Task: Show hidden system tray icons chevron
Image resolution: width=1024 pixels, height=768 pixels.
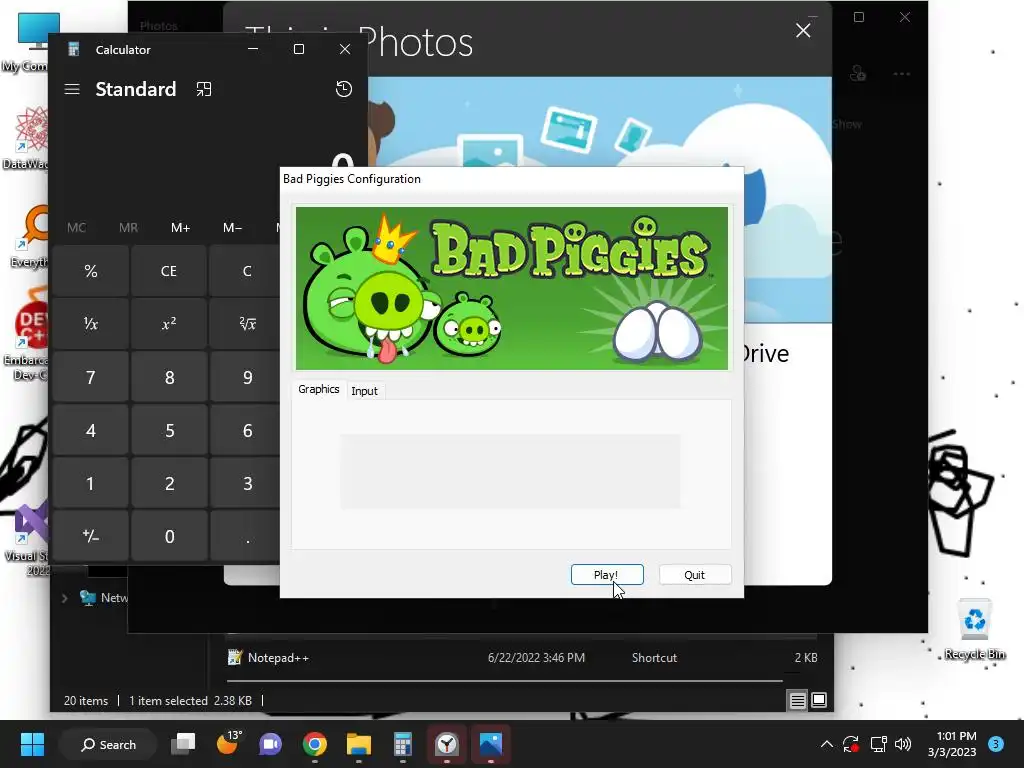Action: pyautogui.click(x=826, y=744)
